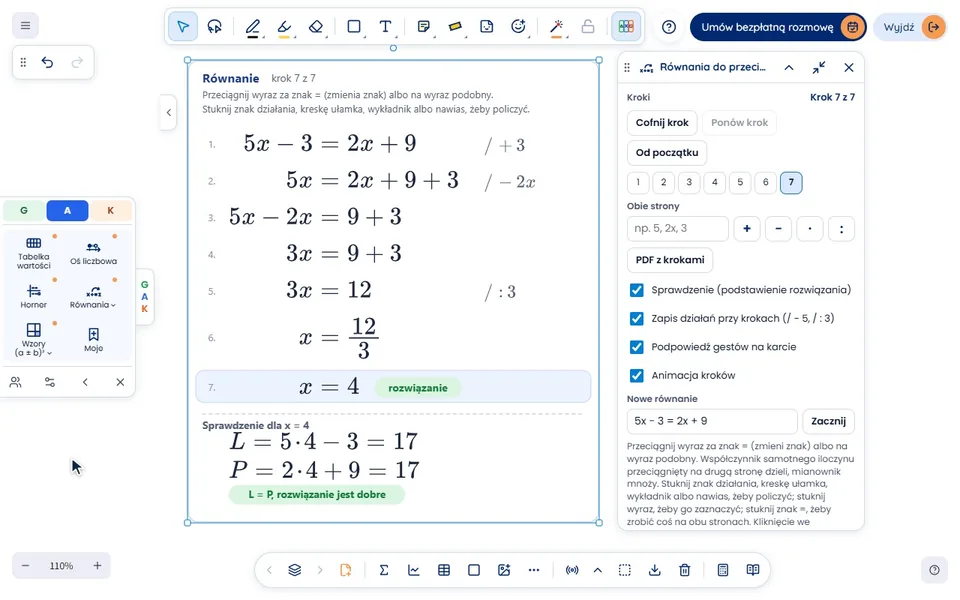This screenshot has width=960, height=600.
Task: Select the text tool
Action: (385, 26)
